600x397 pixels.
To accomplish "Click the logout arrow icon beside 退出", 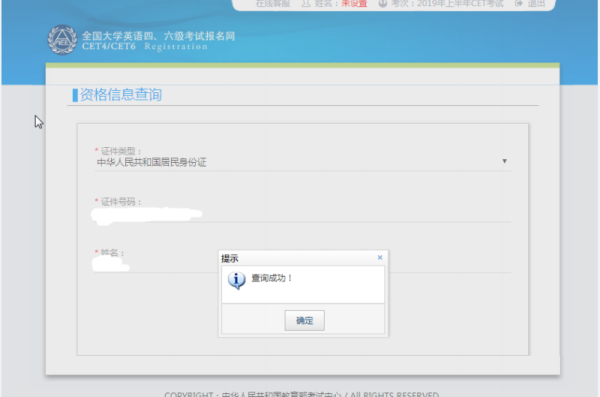I will click(518, 3).
